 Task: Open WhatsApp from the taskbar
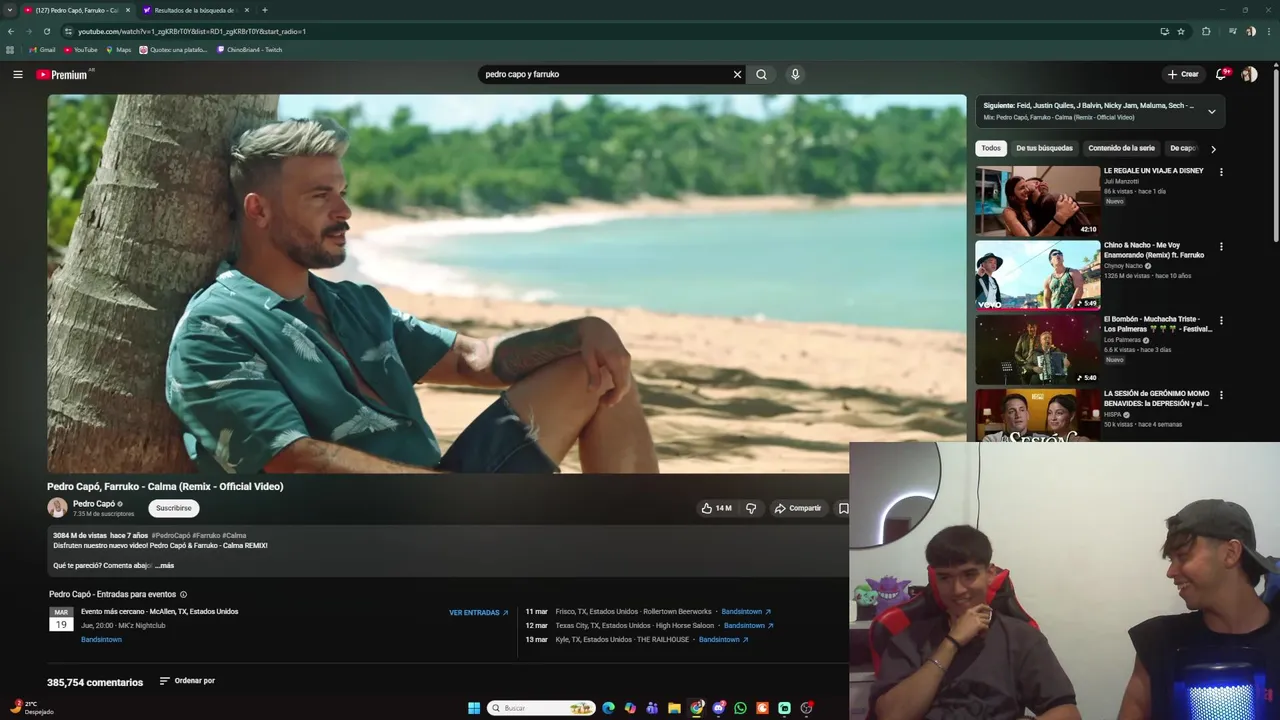[740, 708]
